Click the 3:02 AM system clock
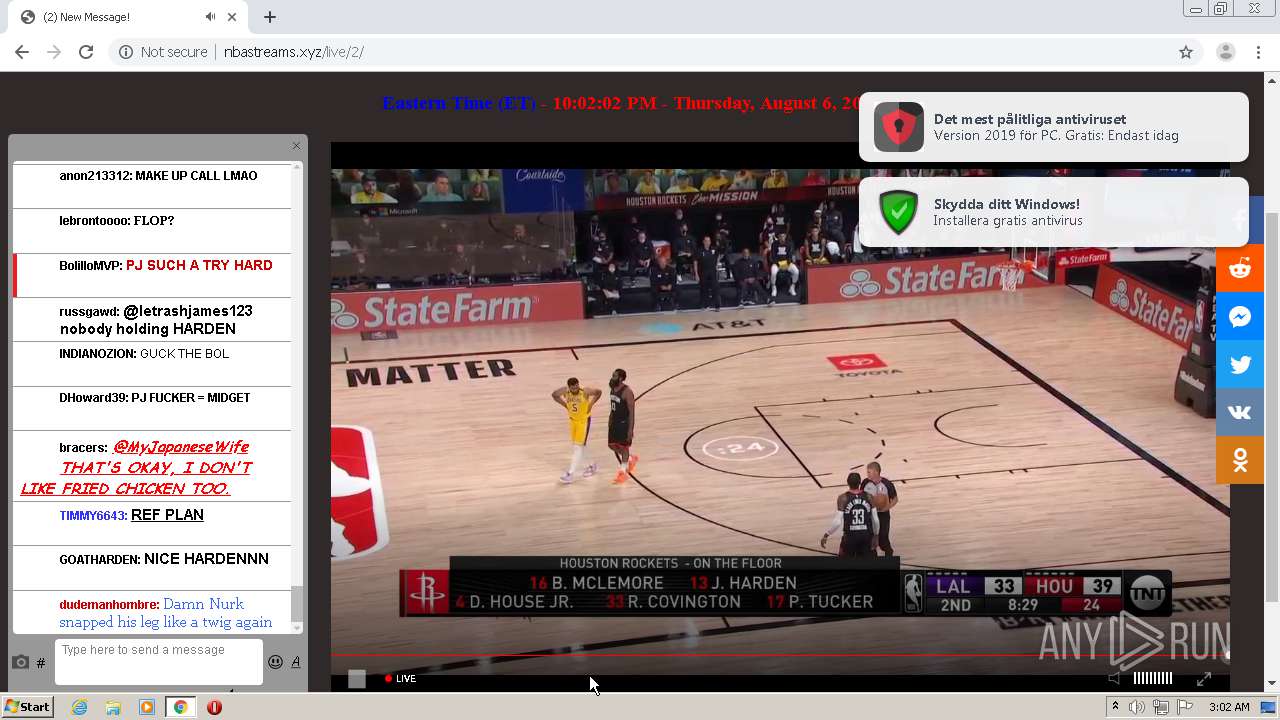The image size is (1280, 720). pyautogui.click(x=1229, y=707)
